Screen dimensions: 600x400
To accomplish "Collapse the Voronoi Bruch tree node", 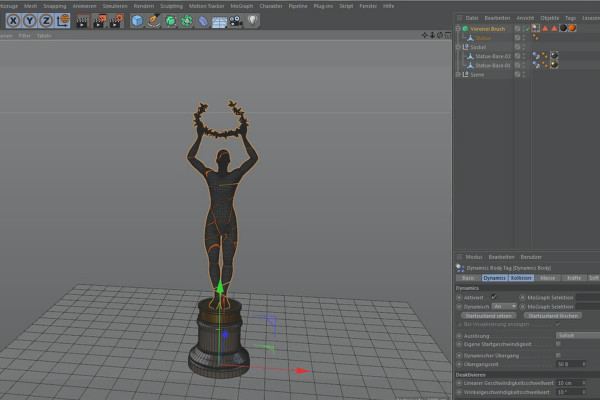I will coord(458,29).
